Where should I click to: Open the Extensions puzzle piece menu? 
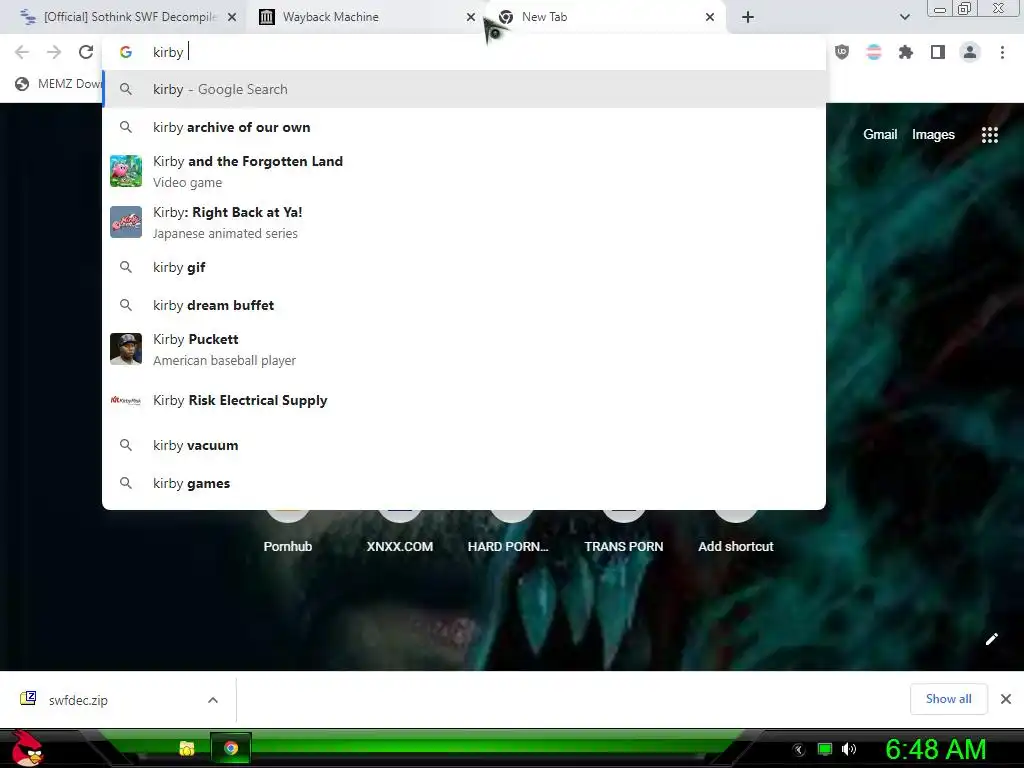(905, 52)
